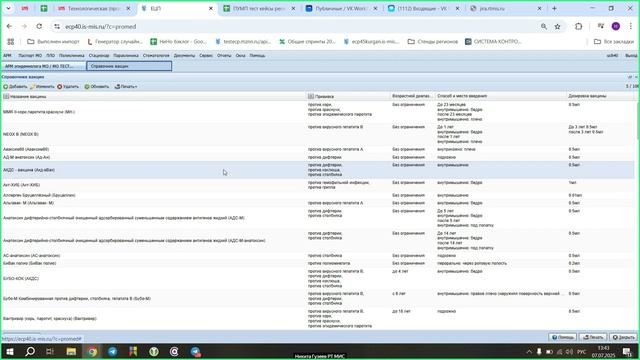The image size is (640, 360).
Task: Switch to jira.rtmis.ru browser tab
Action: (506, 8)
